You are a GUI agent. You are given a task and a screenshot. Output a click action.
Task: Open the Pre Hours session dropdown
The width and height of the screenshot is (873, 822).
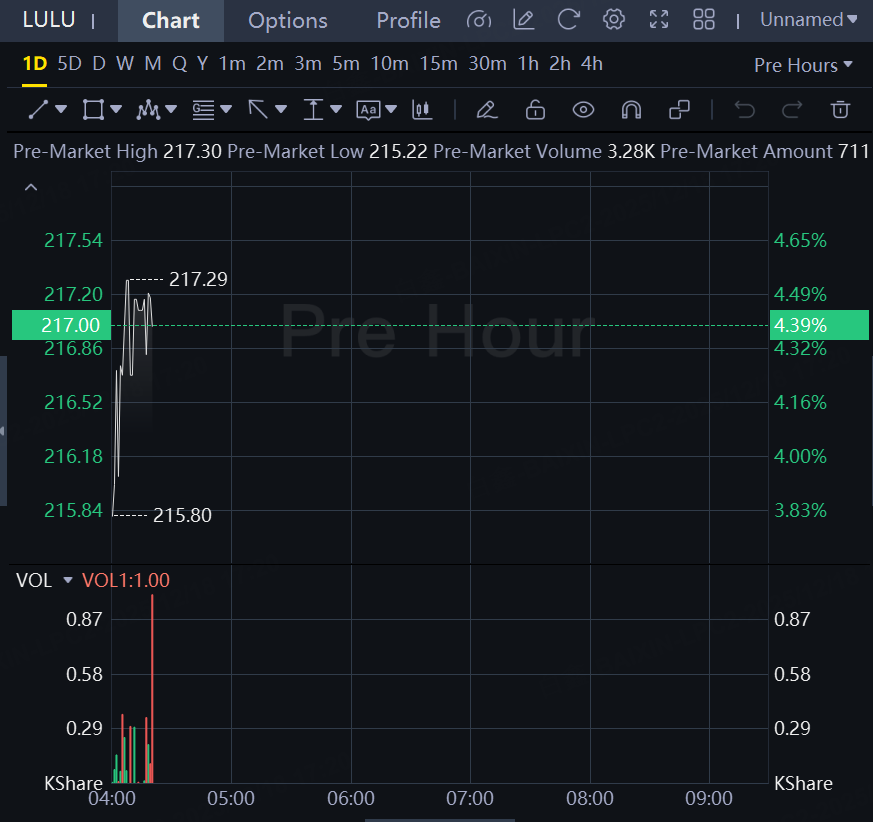point(803,65)
